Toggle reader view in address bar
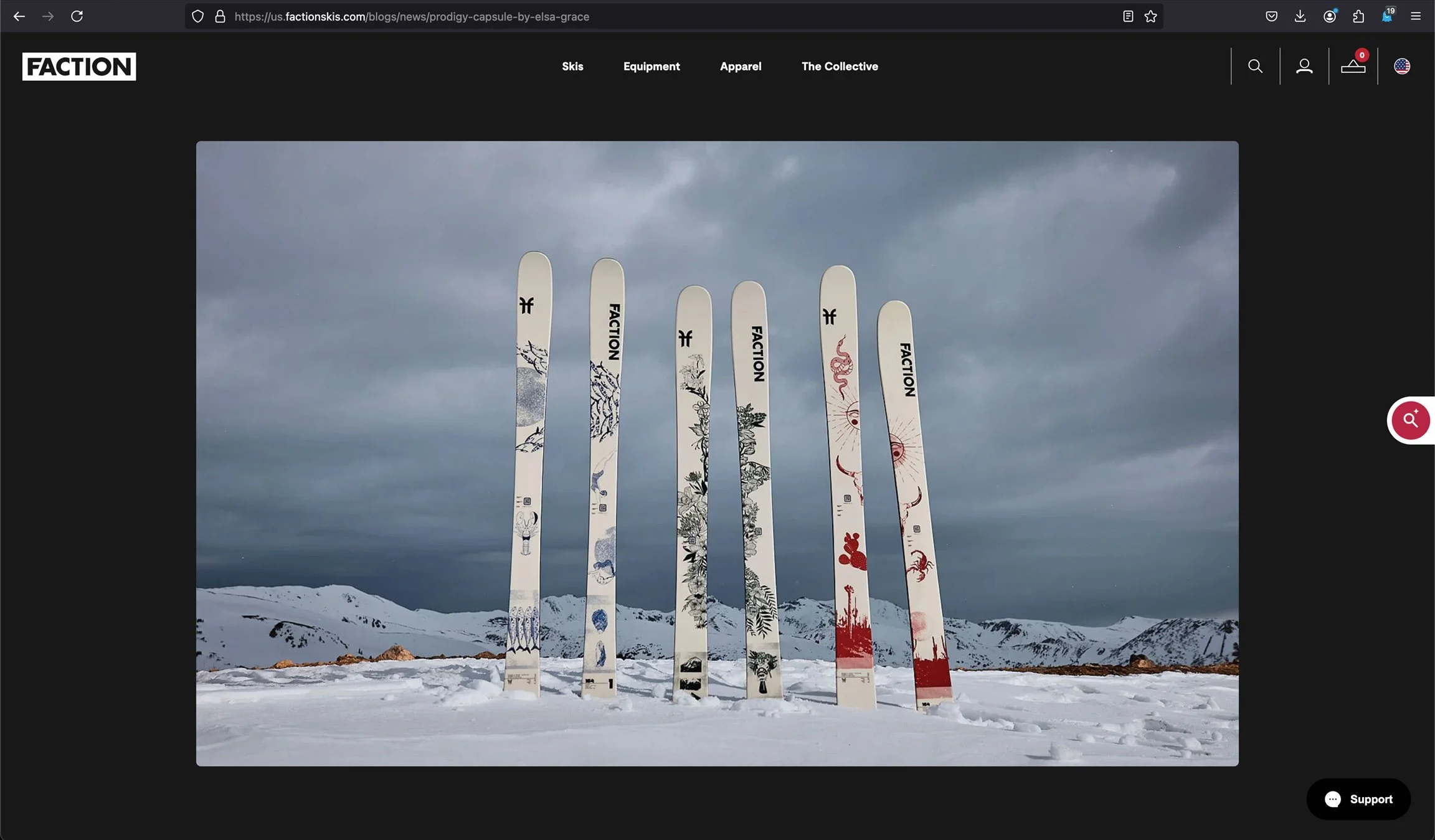The height and width of the screenshot is (840, 1435). click(1128, 16)
